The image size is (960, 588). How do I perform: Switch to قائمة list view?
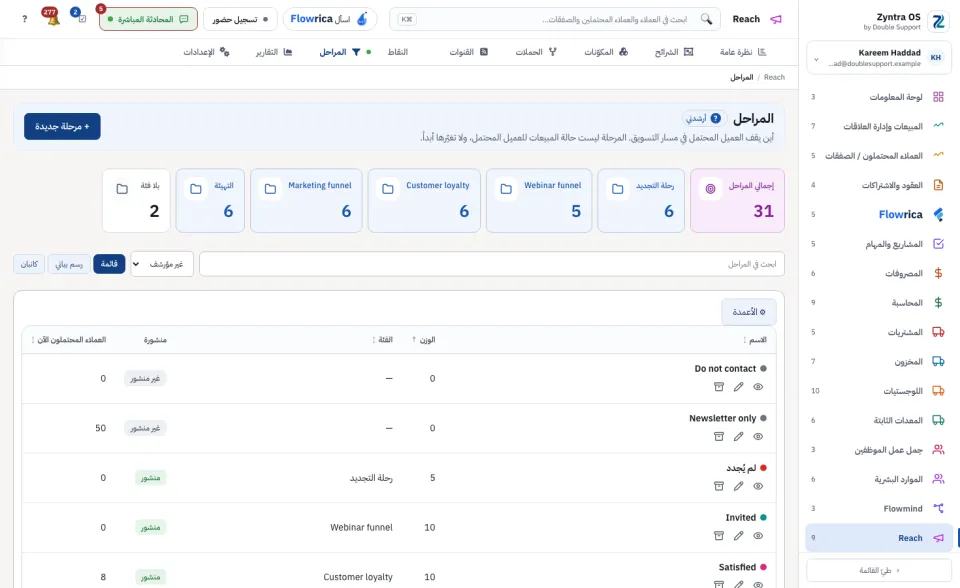click(x=109, y=264)
